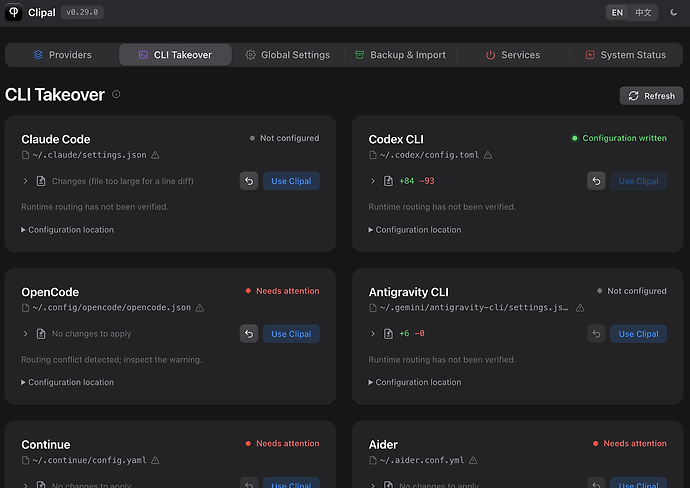The width and height of the screenshot is (690, 488).
Task: Click 'Routing conflict detected' message
Action: [112, 360]
